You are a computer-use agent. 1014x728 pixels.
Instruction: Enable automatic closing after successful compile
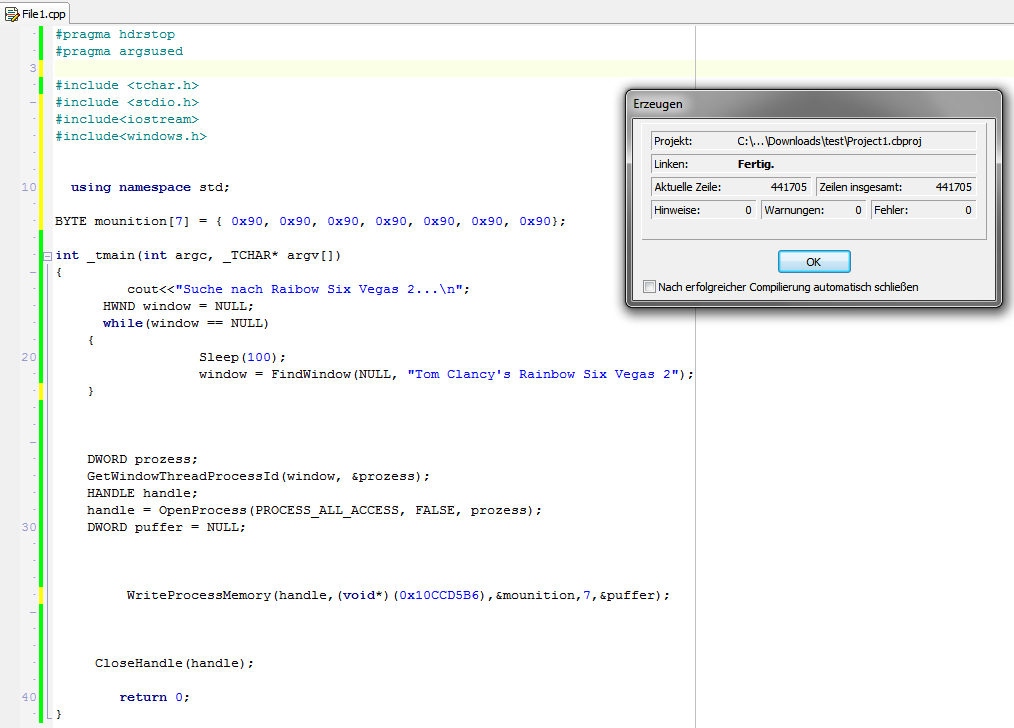click(x=651, y=287)
